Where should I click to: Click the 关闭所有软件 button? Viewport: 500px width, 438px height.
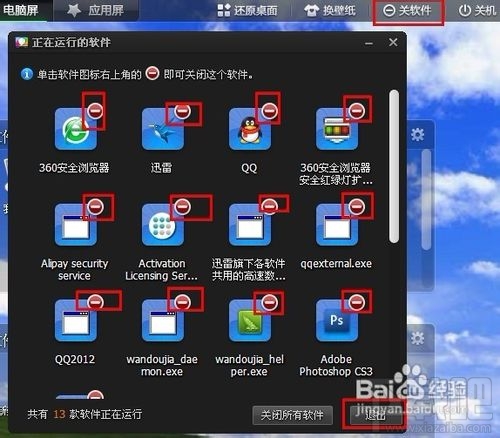click(x=292, y=415)
